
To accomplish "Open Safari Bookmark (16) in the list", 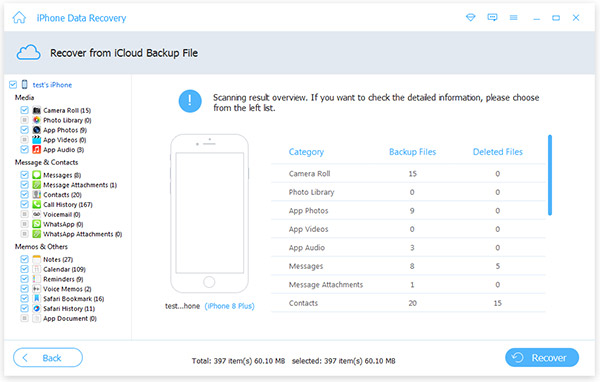I will coord(73,299).
